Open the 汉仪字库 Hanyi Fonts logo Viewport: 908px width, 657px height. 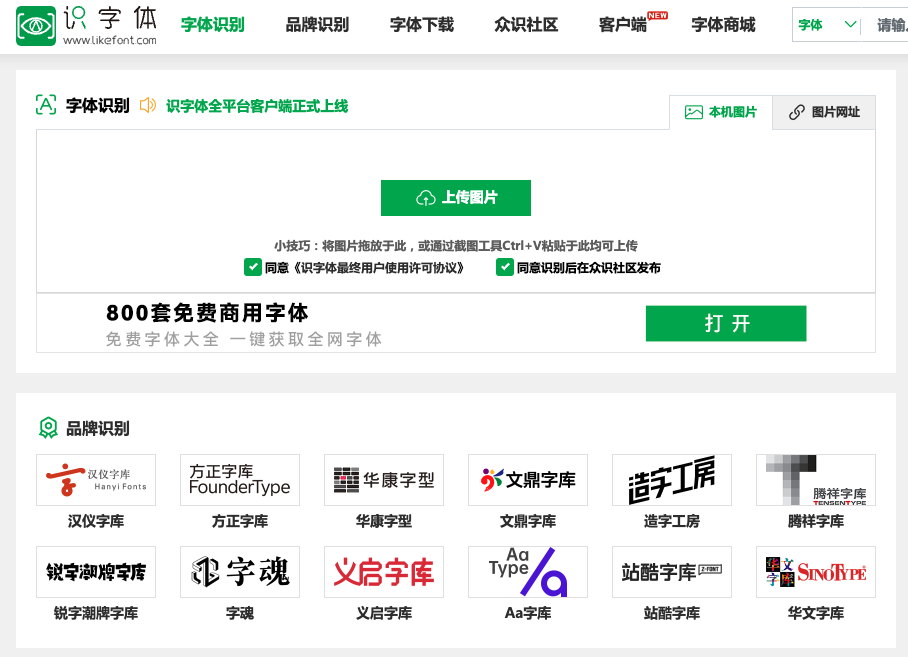click(96, 480)
